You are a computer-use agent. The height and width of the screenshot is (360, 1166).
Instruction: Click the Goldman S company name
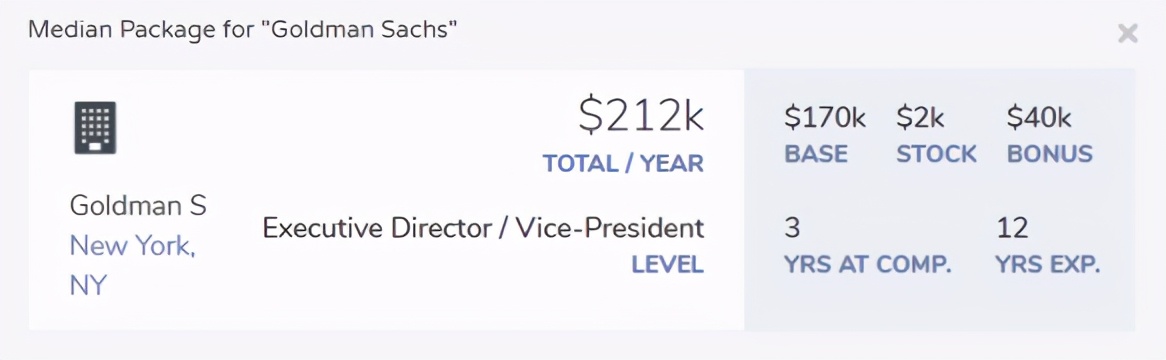point(138,205)
